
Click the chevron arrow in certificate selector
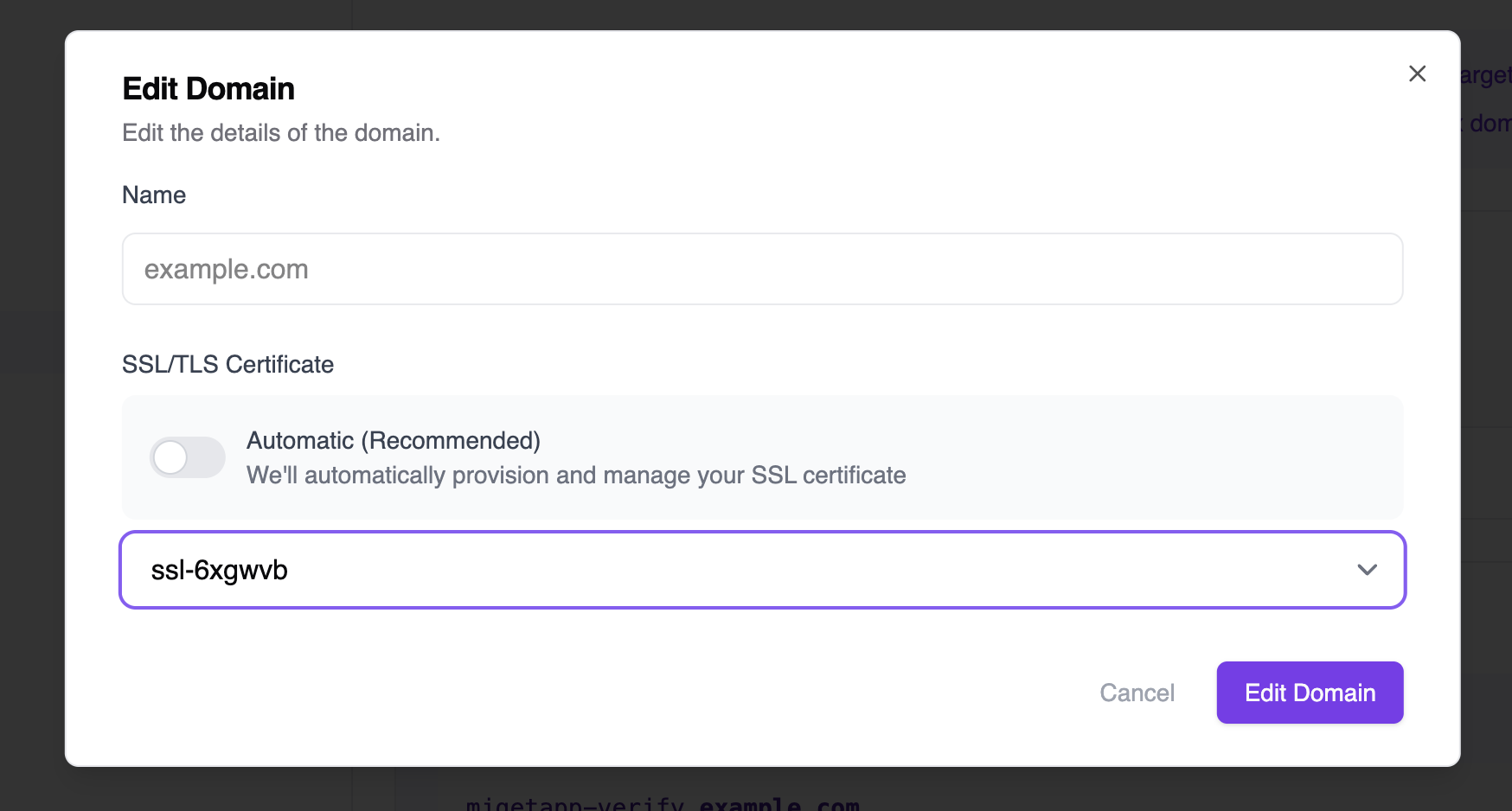click(1367, 570)
